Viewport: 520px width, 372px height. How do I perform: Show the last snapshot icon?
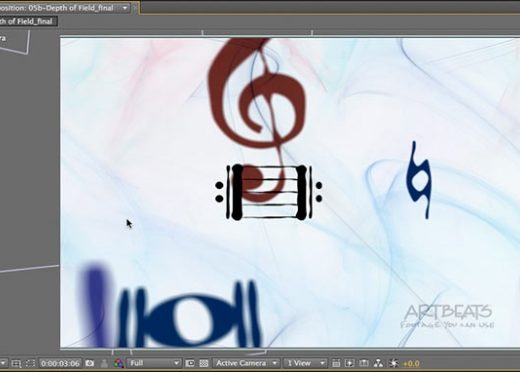[x=104, y=363]
